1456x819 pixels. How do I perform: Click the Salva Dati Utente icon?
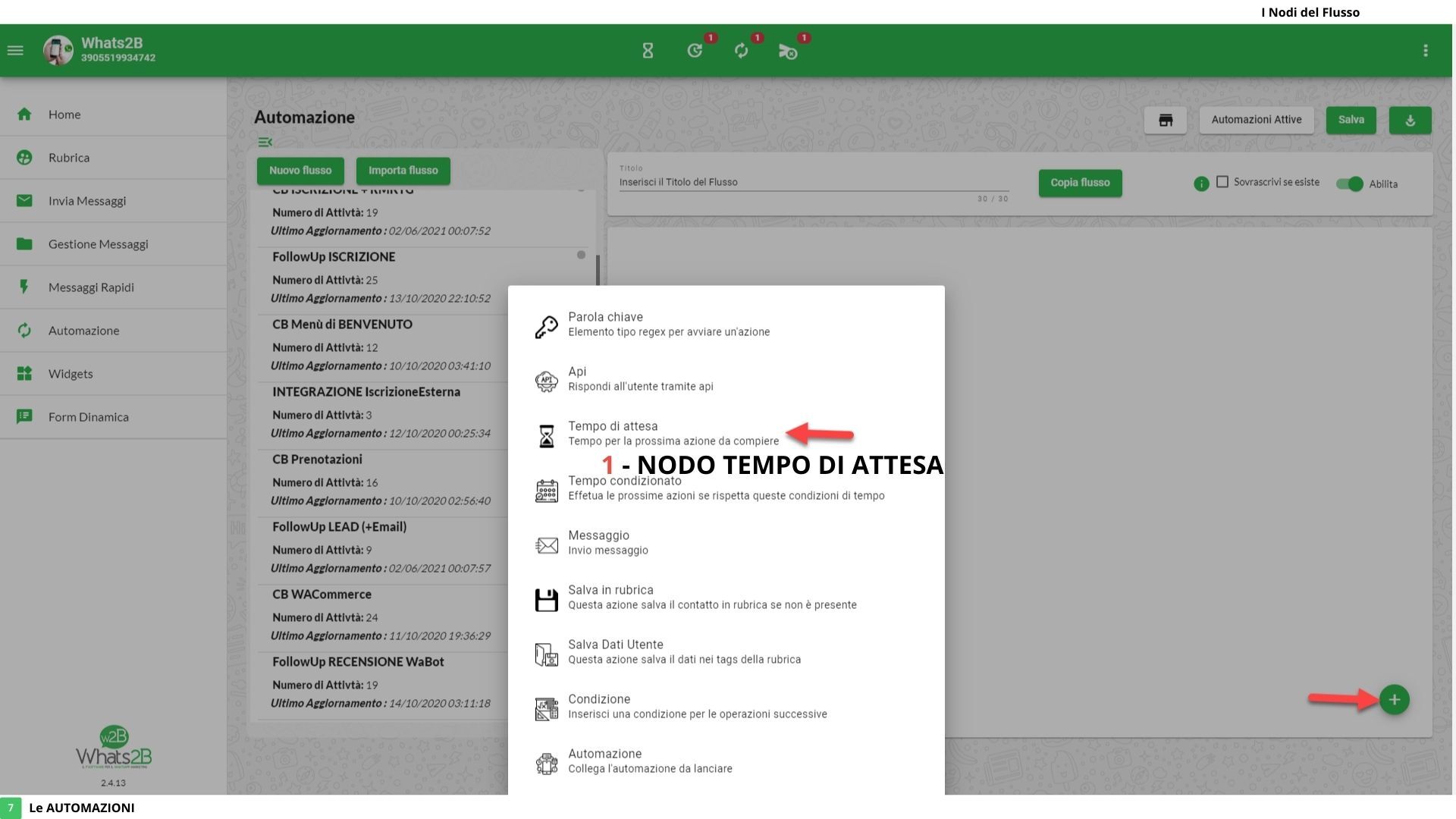click(546, 654)
